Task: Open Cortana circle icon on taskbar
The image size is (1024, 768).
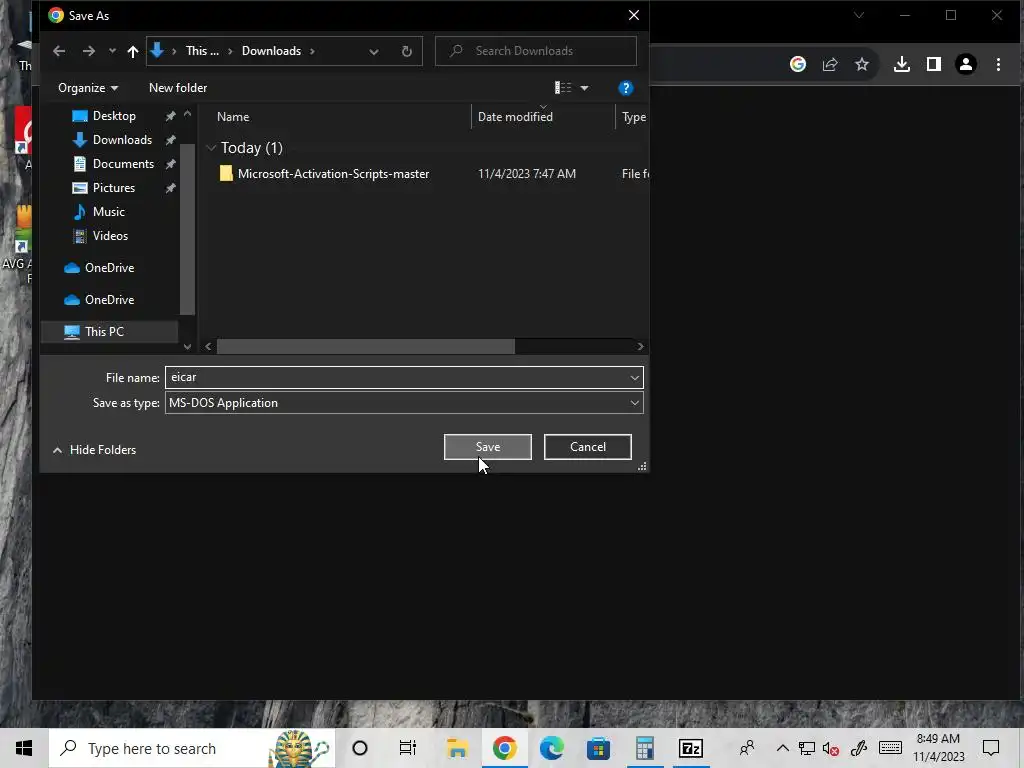Action: 360,748
